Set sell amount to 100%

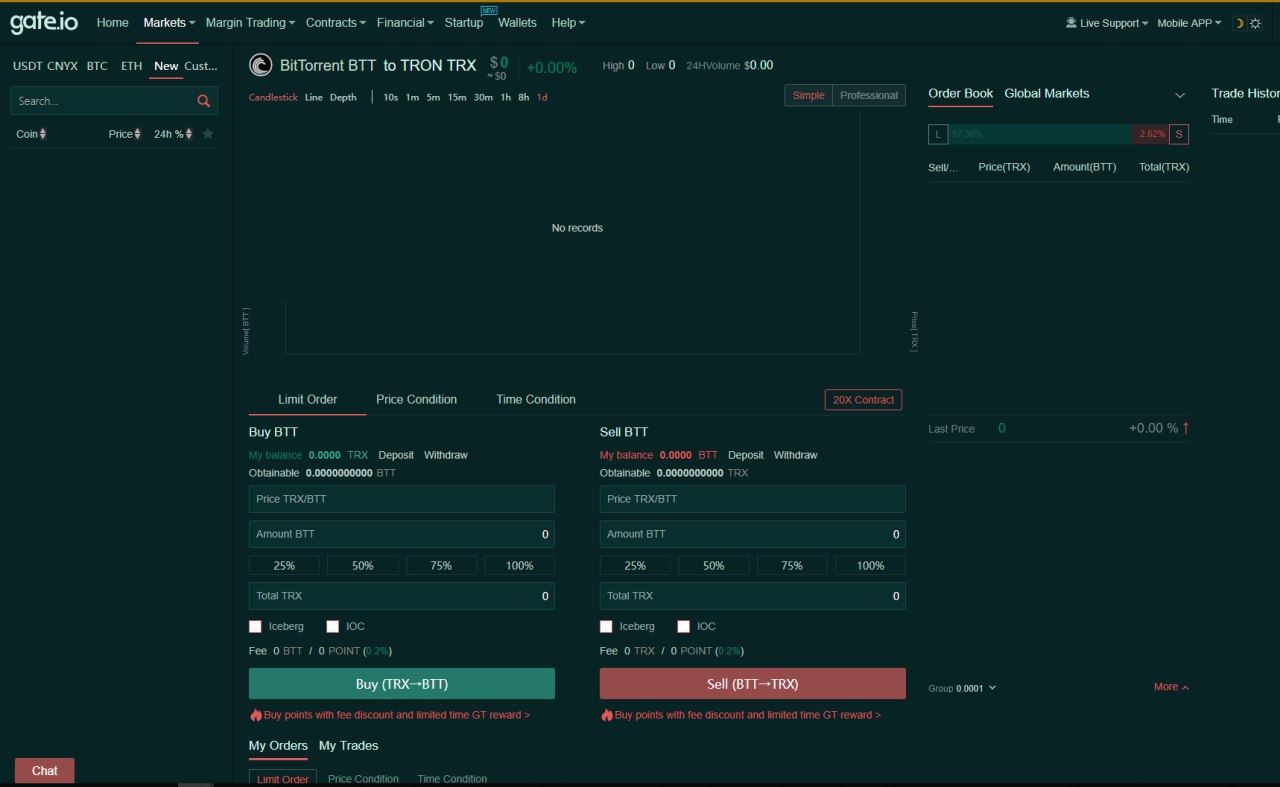[x=871, y=565]
